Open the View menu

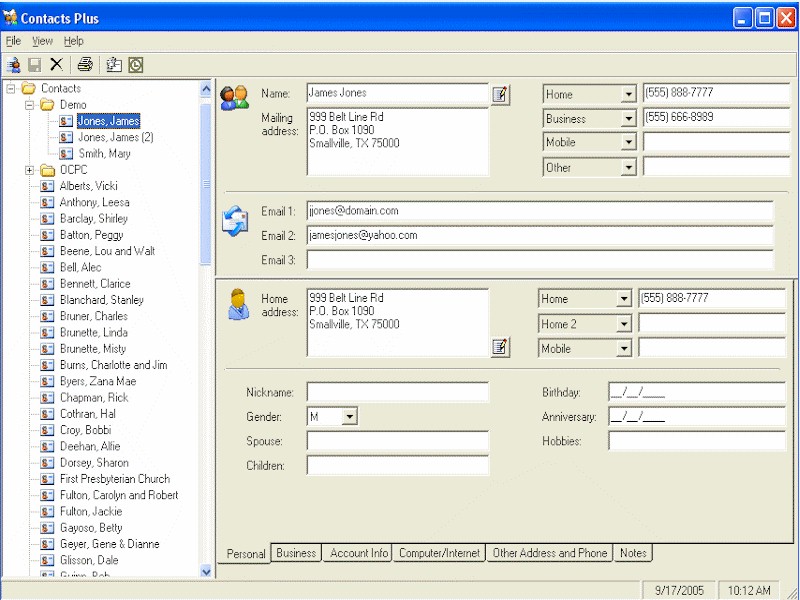(x=41, y=41)
